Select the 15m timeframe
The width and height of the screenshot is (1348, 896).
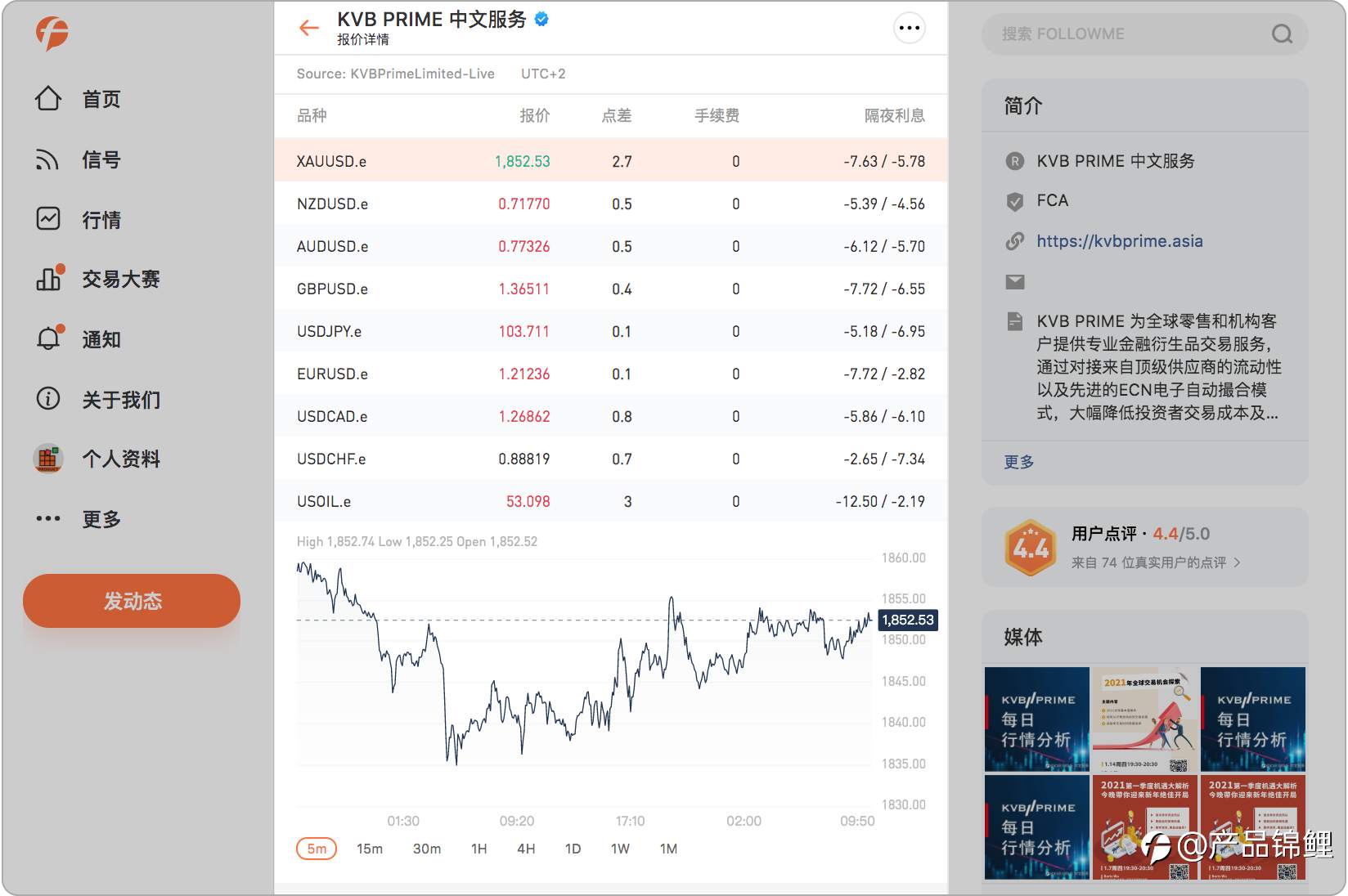pos(370,849)
